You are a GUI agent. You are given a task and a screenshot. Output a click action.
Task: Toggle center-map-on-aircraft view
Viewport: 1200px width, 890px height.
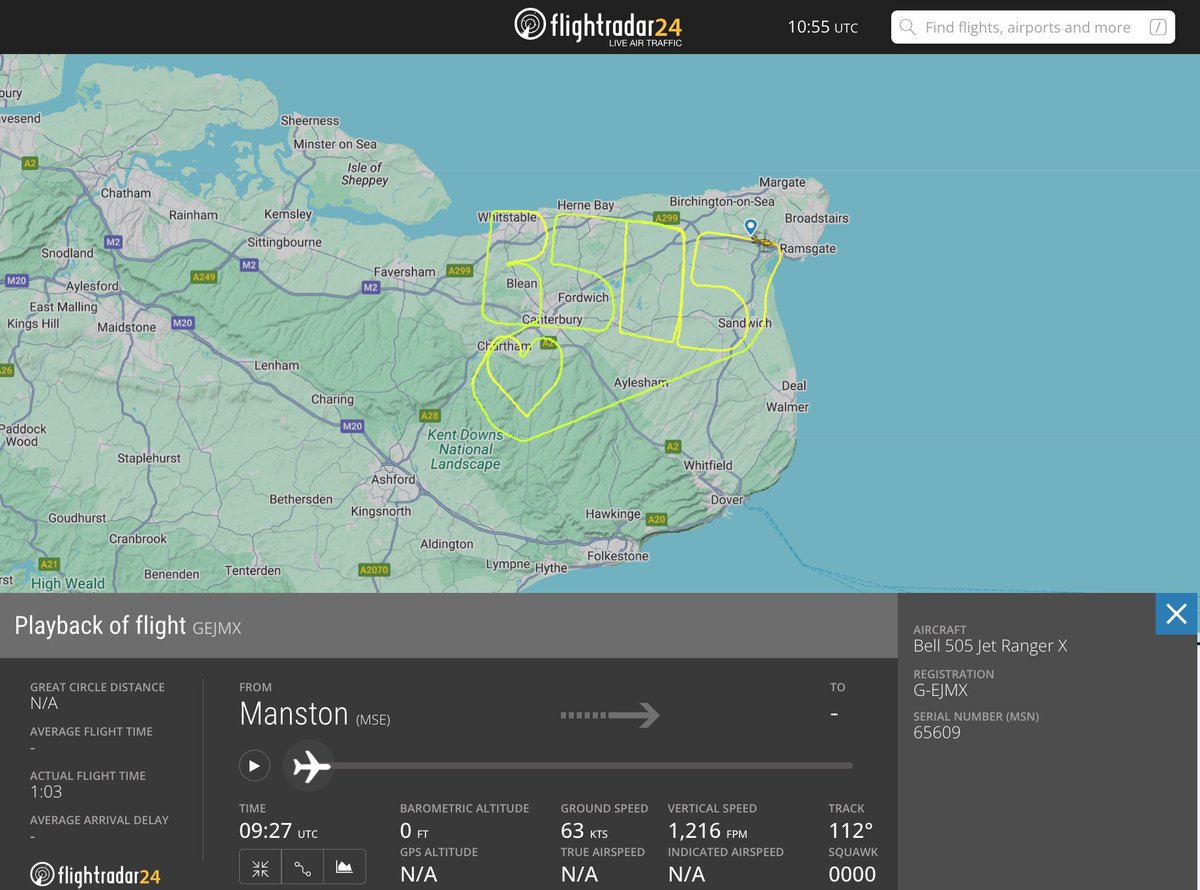(x=259, y=868)
